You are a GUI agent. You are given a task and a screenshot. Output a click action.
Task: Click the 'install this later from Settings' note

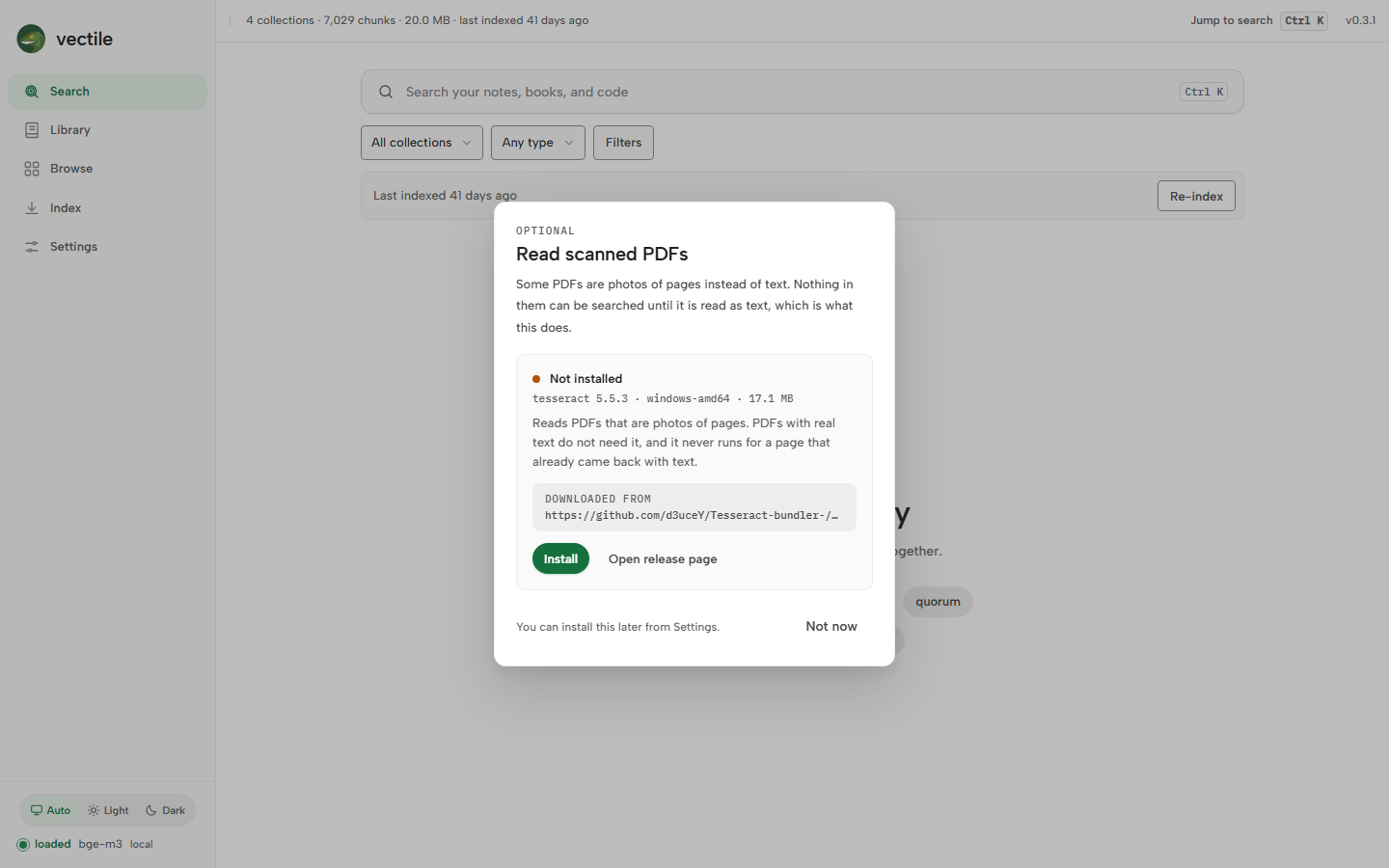617,627
